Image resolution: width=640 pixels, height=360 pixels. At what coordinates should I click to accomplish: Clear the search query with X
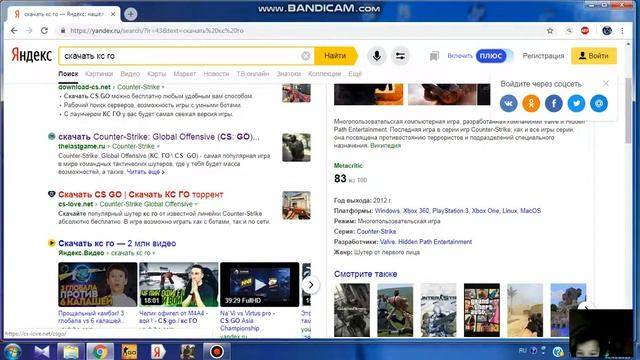pos(306,56)
